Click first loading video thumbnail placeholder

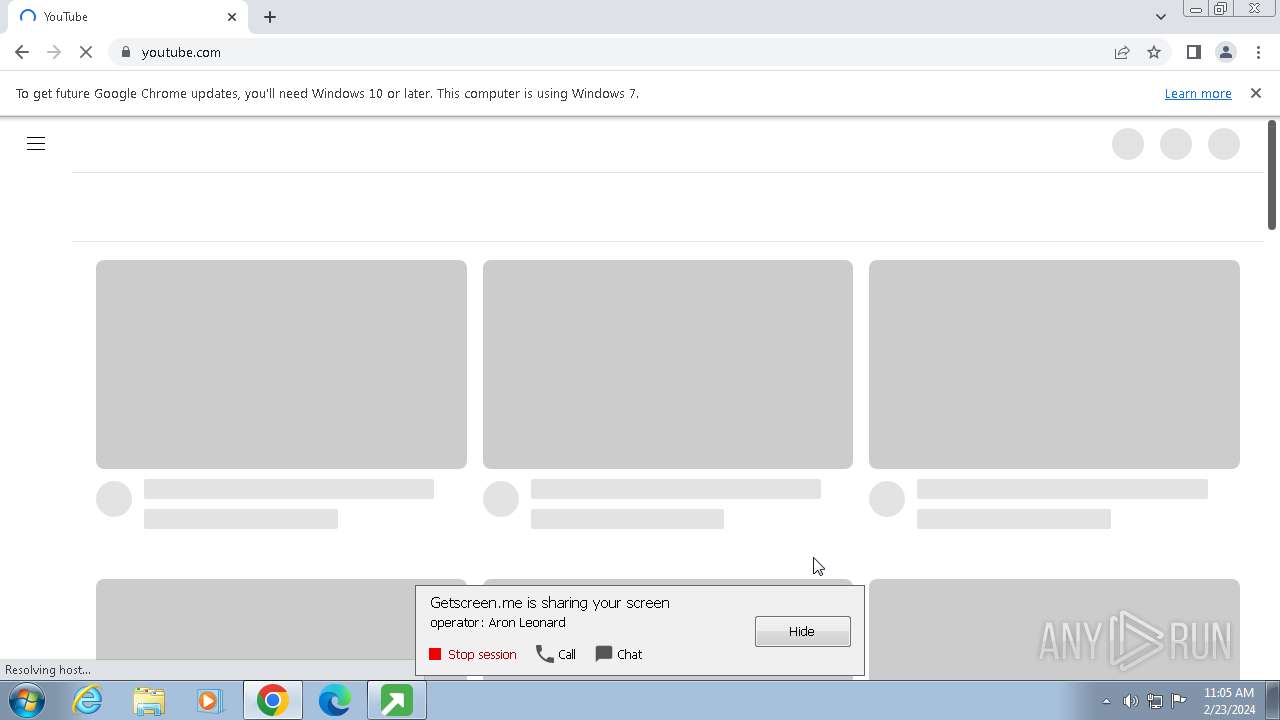coord(281,364)
